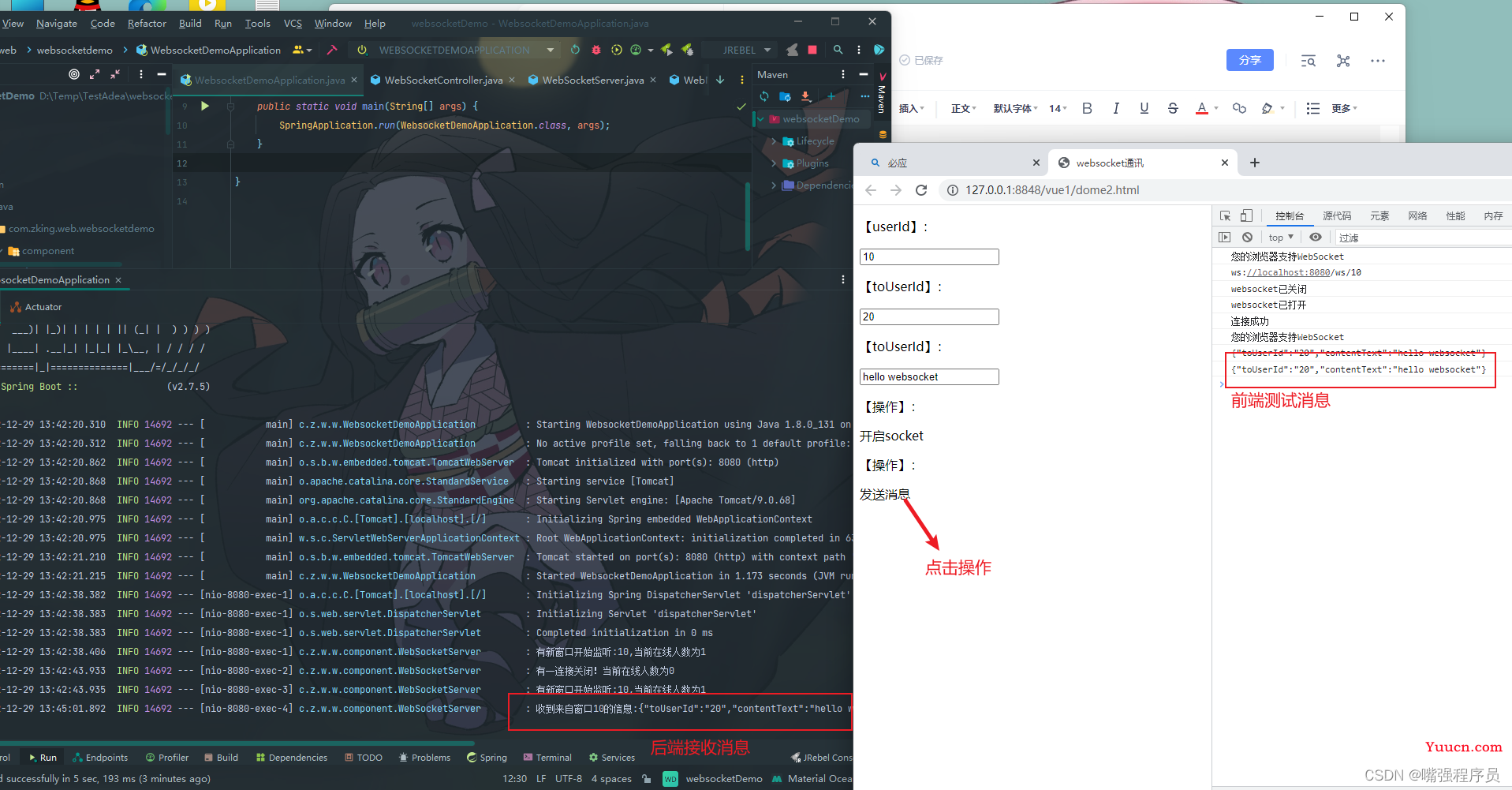Open localhost:8080 link in console log
This screenshot has height=790, width=1512.
[x=1289, y=272]
